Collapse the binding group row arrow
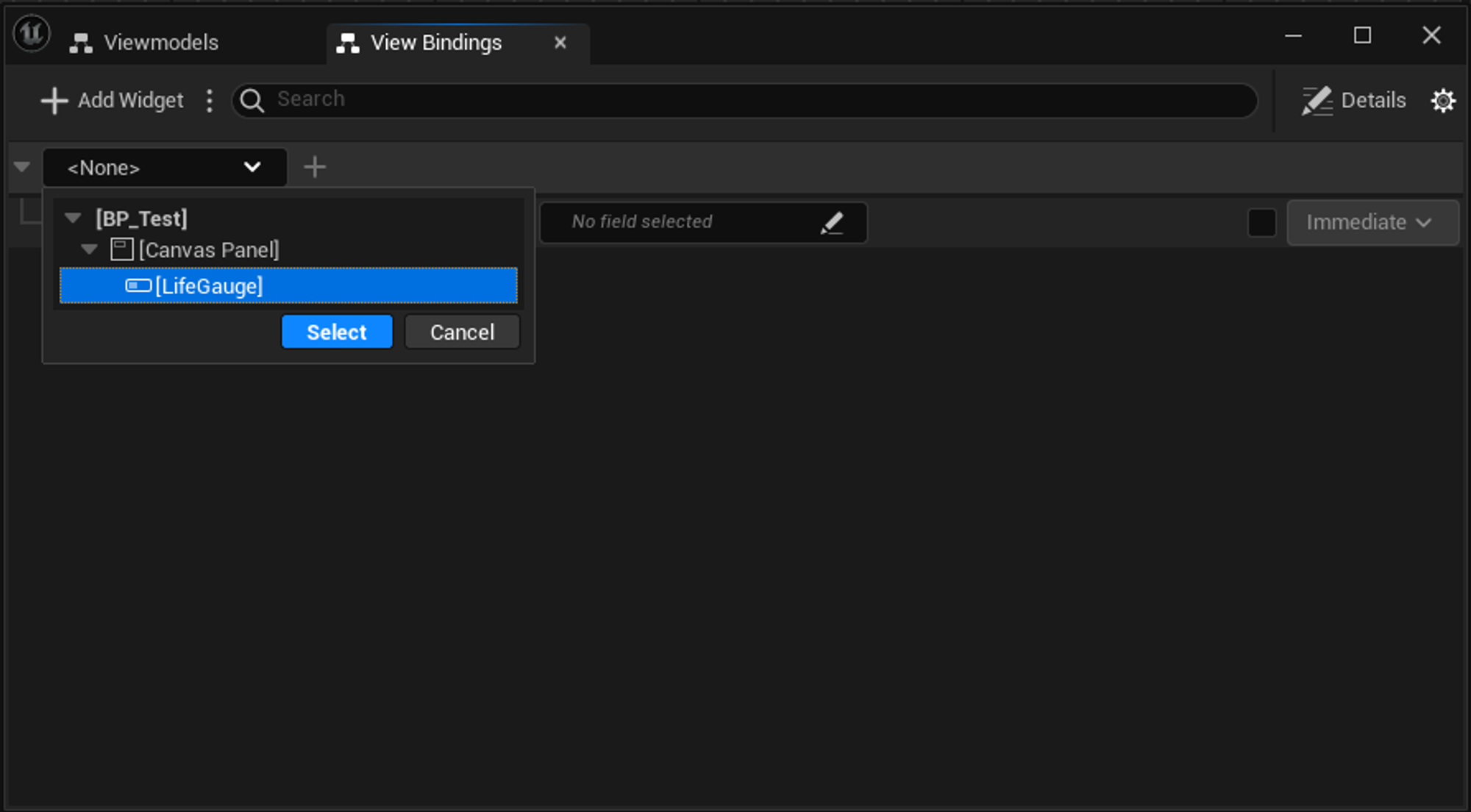The width and height of the screenshot is (1471, 812). [x=22, y=167]
